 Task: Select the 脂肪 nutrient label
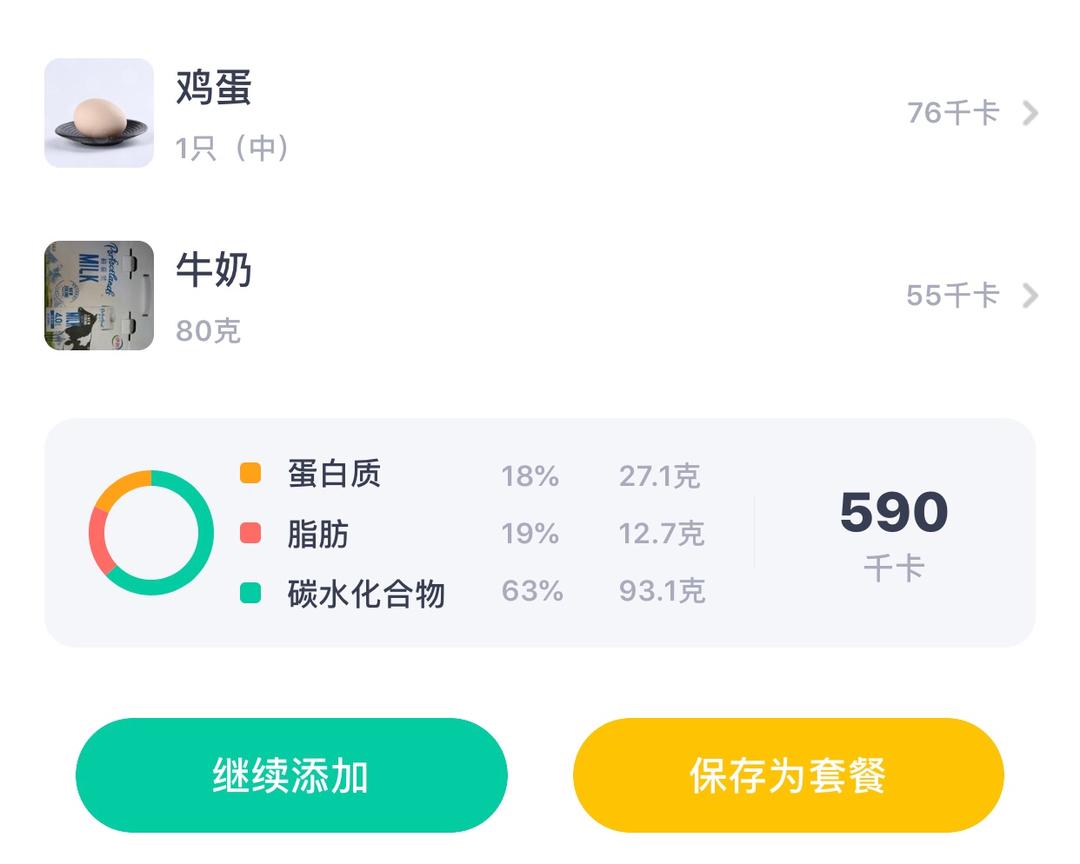click(x=318, y=534)
